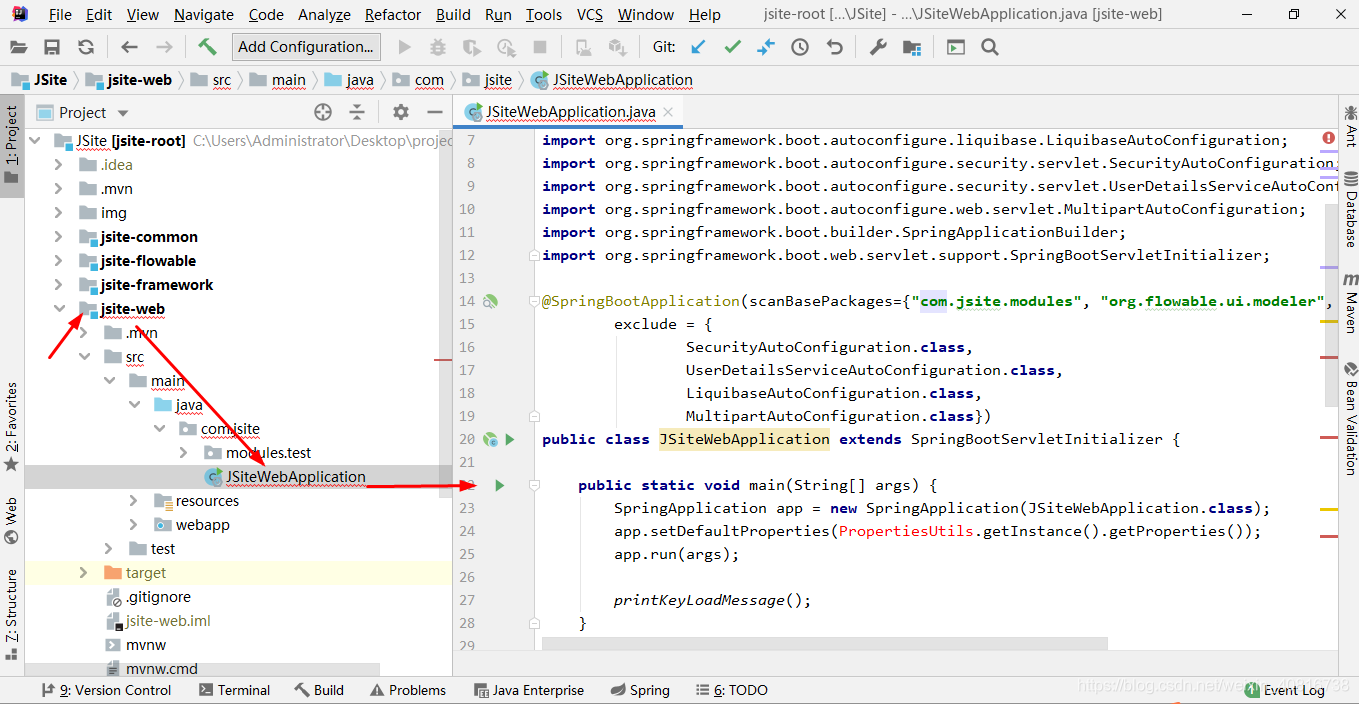Open the Java Enterprise tool window
The width and height of the screenshot is (1359, 704).
coord(527,690)
